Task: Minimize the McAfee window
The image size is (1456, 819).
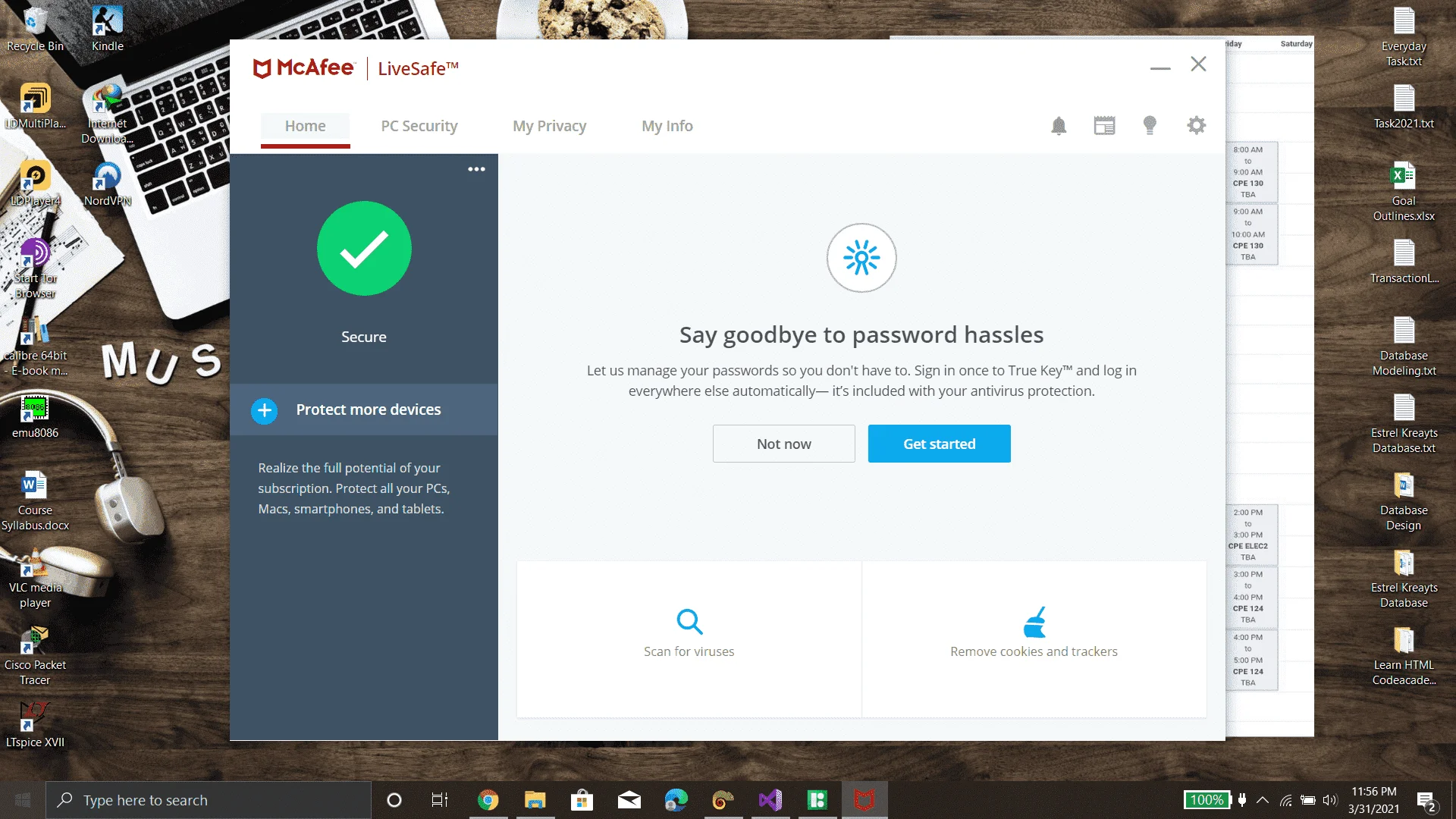Action: [1160, 67]
